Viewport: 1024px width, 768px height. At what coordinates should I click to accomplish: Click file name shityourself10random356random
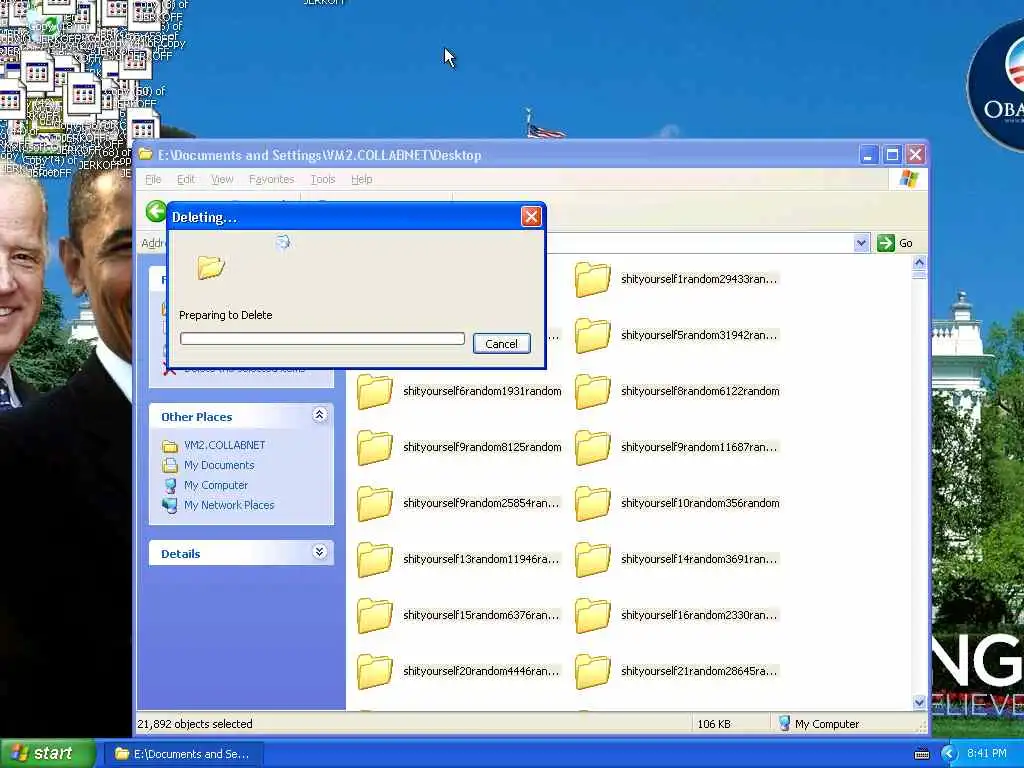(x=700, y=503)
